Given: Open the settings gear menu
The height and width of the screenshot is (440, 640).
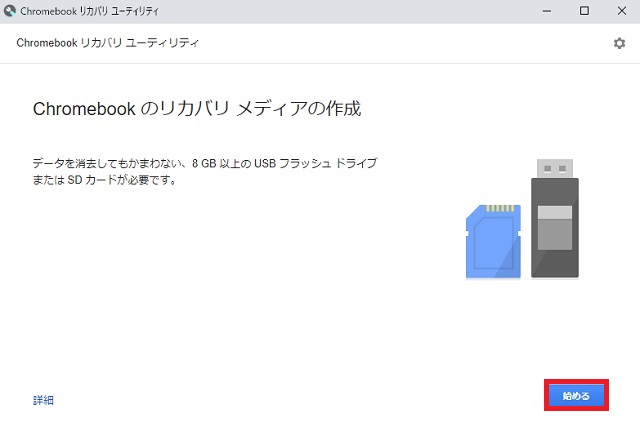Looking at the screenshot, I should click(x=619, y=43).
